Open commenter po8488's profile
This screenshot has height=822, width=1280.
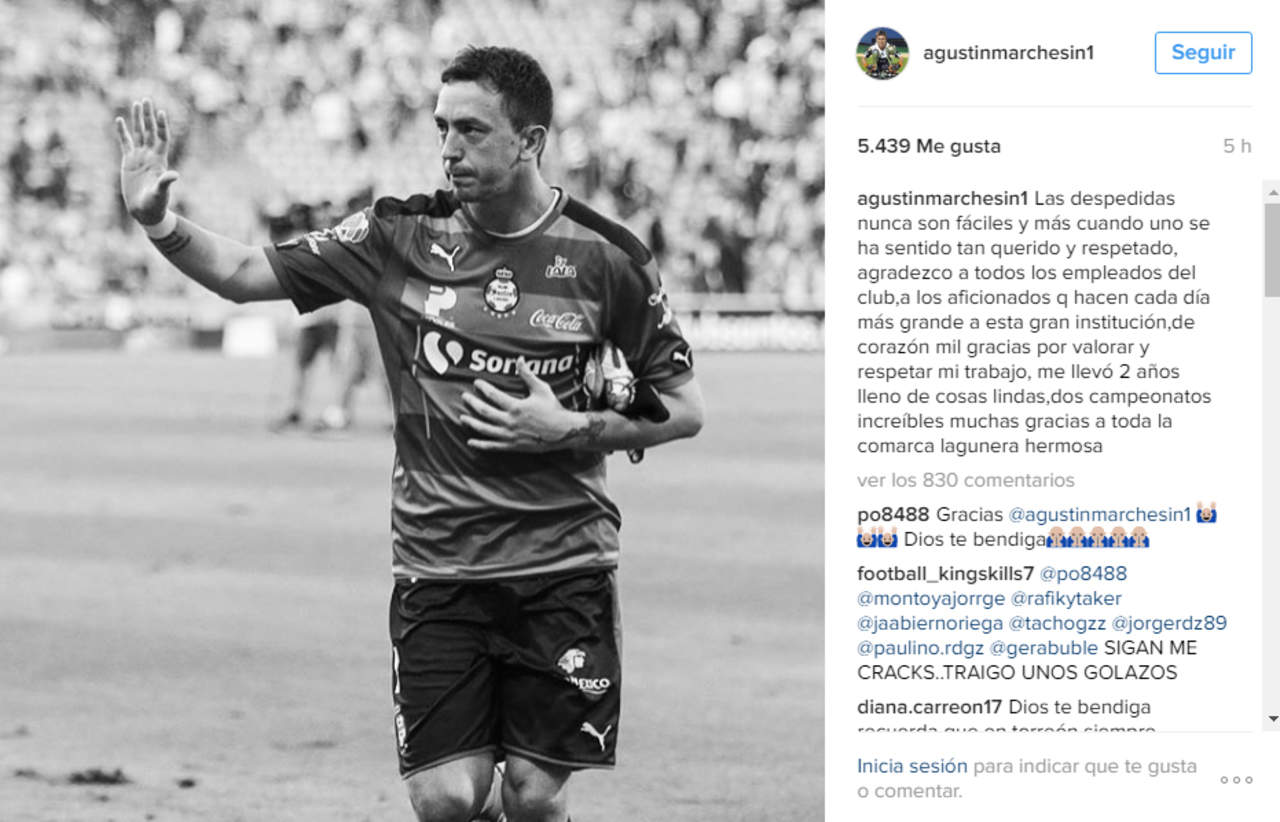pos(894,514)
